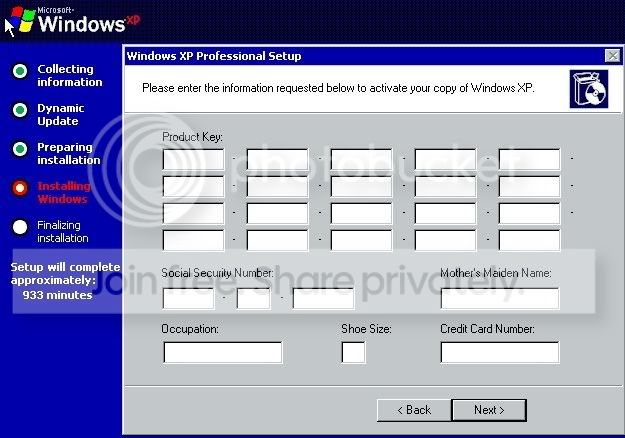Focus the first Product Key box, first row
625x438 pixels.
tap(193, 159)
